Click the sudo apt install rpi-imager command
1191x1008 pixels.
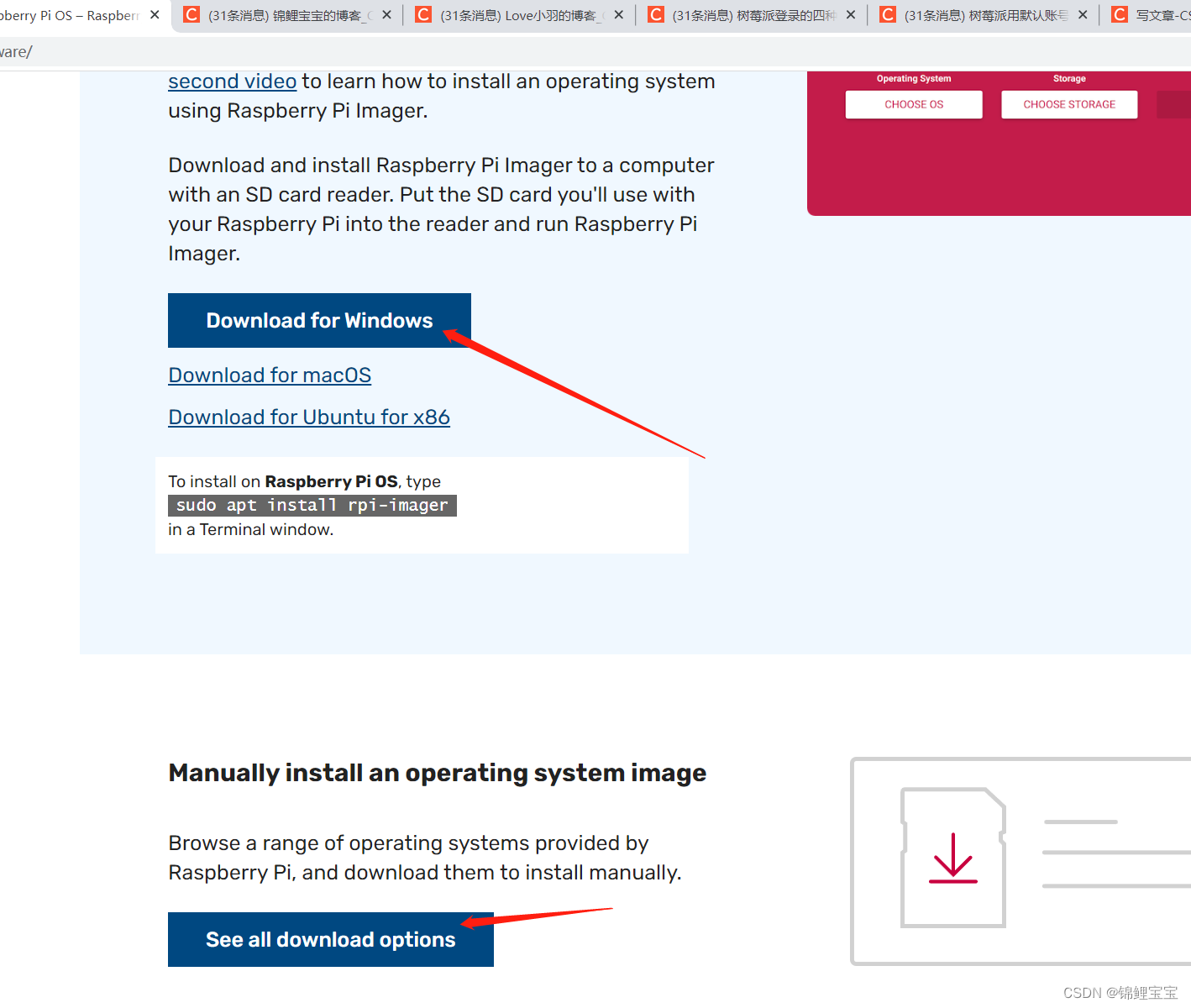pyautogui.click(x=312, y=505)
